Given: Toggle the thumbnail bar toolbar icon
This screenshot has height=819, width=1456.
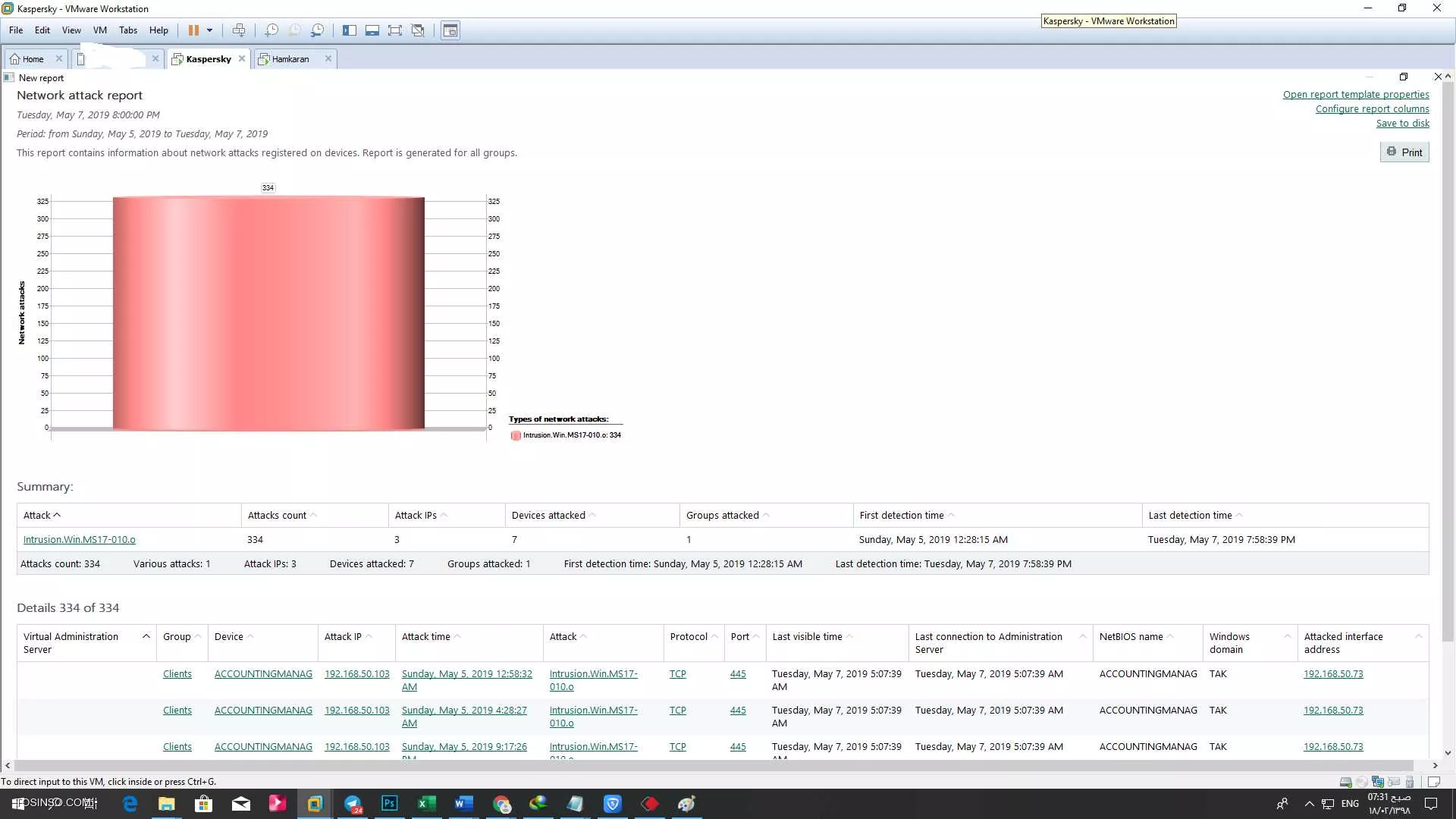Looking at the screenshot, I should pos(372,30).
